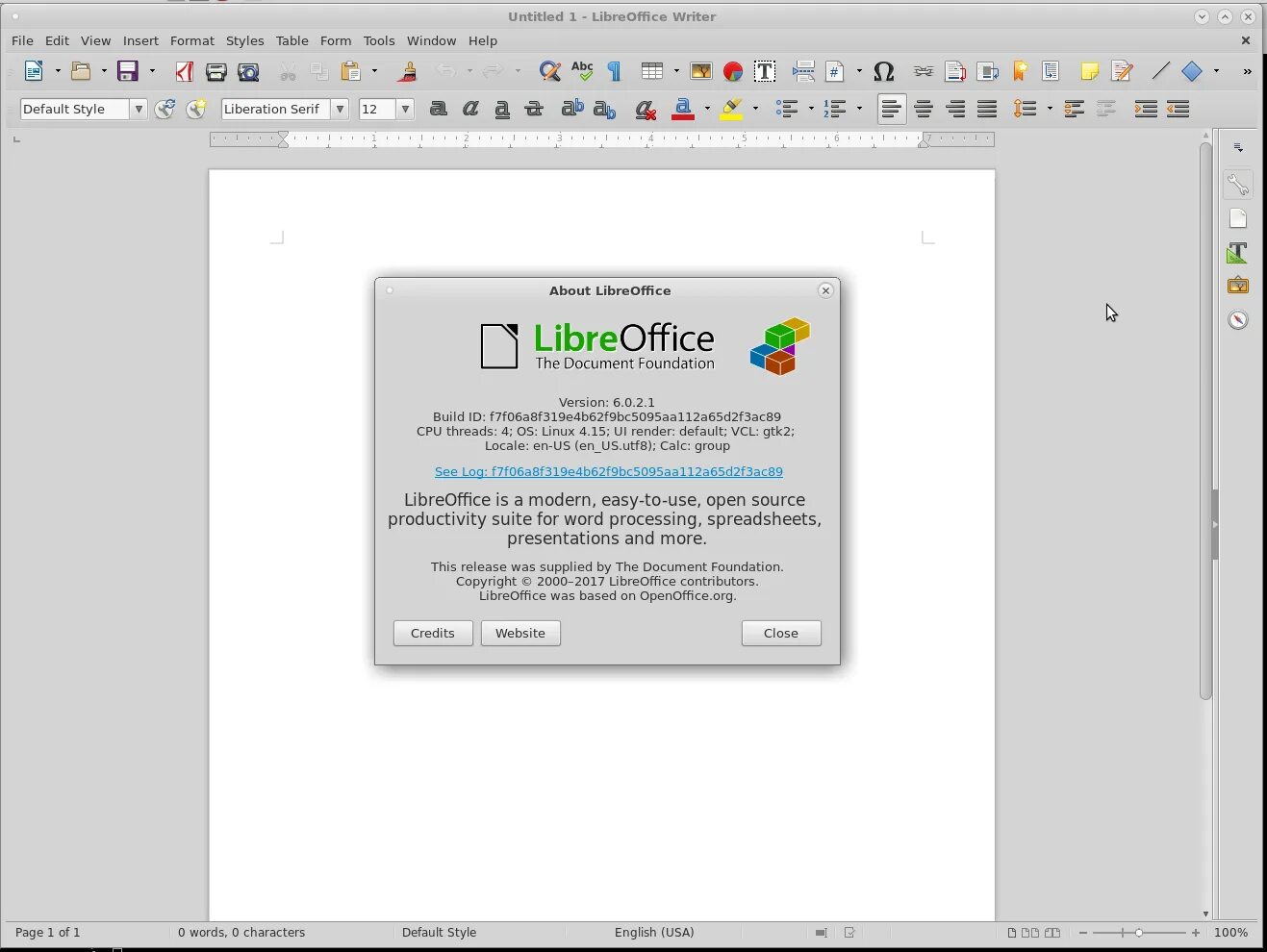Click the zoom slider in the status bar
Screen dimensions: 1267x952
coord(1139,933)
